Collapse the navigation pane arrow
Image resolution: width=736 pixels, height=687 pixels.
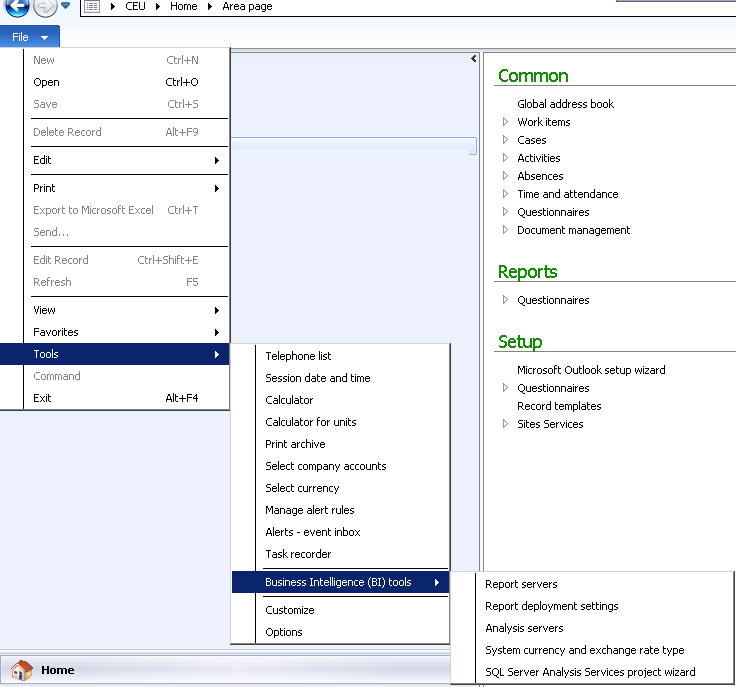(x=473, y=59)
